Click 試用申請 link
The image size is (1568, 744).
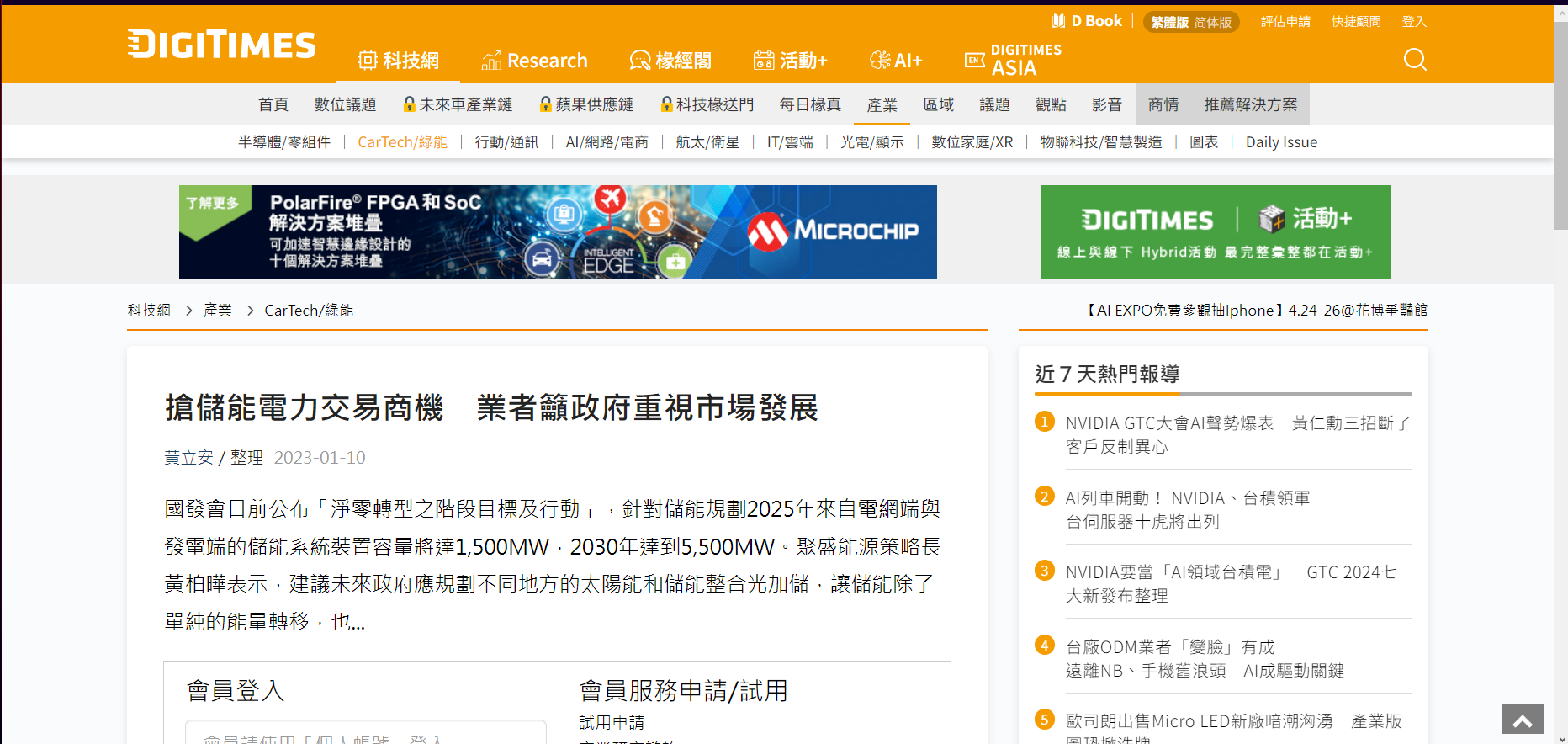612,722
